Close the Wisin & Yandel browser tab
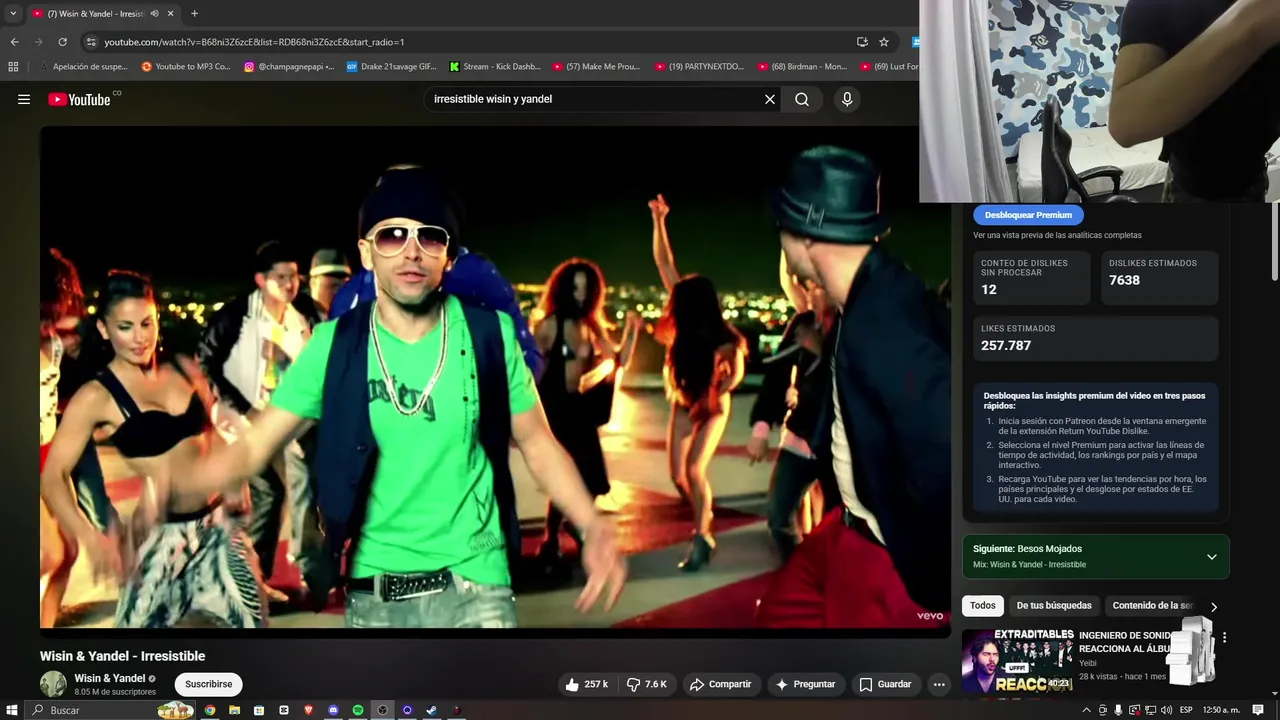 pos(171,14)
